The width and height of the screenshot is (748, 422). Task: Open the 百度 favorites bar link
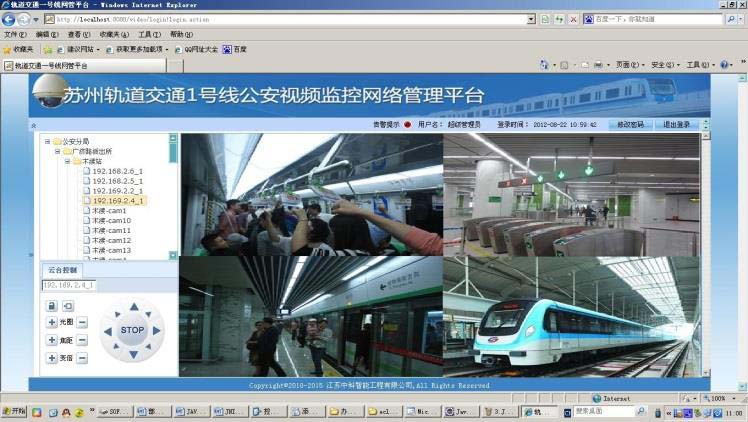(x=234, y=50)
